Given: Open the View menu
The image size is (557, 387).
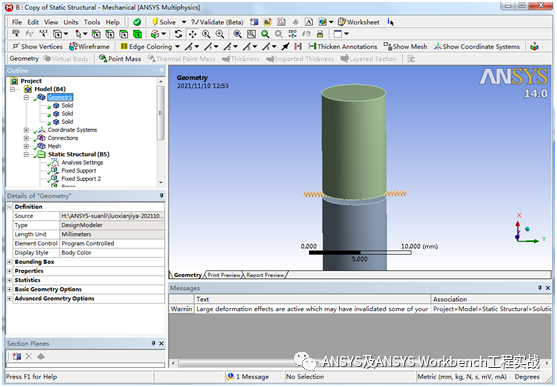Looking at the screenshot, I should point(51,22).
